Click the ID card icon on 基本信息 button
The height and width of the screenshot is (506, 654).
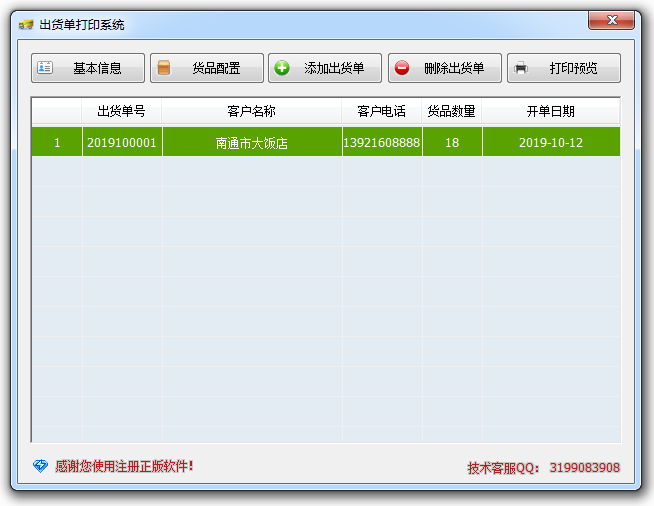[45, 68]
